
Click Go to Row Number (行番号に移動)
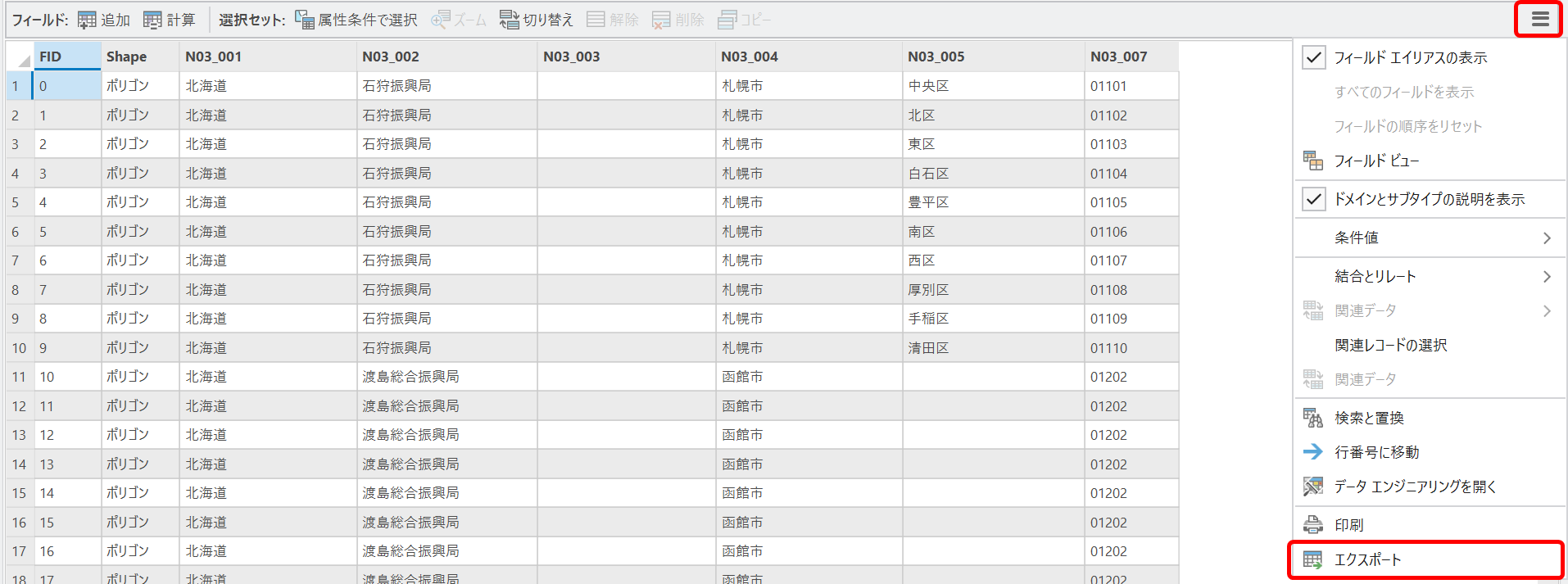coord(1376,452)
